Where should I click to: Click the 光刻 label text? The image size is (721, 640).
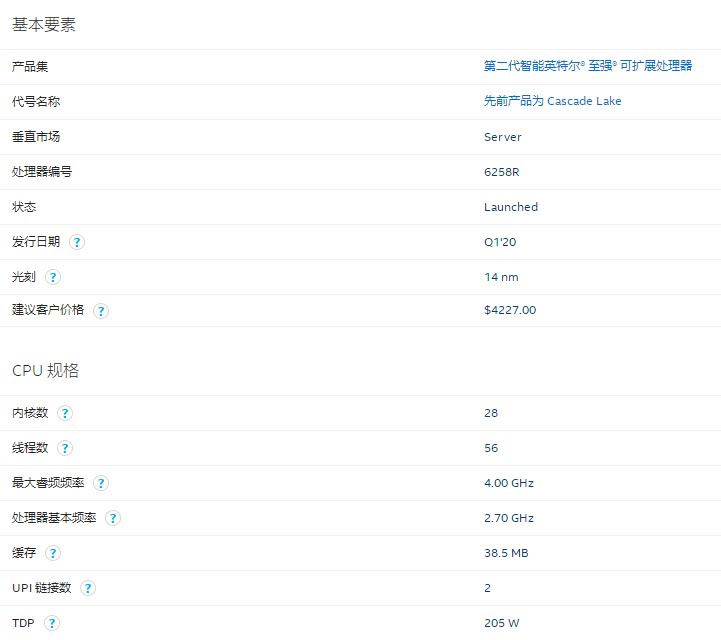point(24,276)
